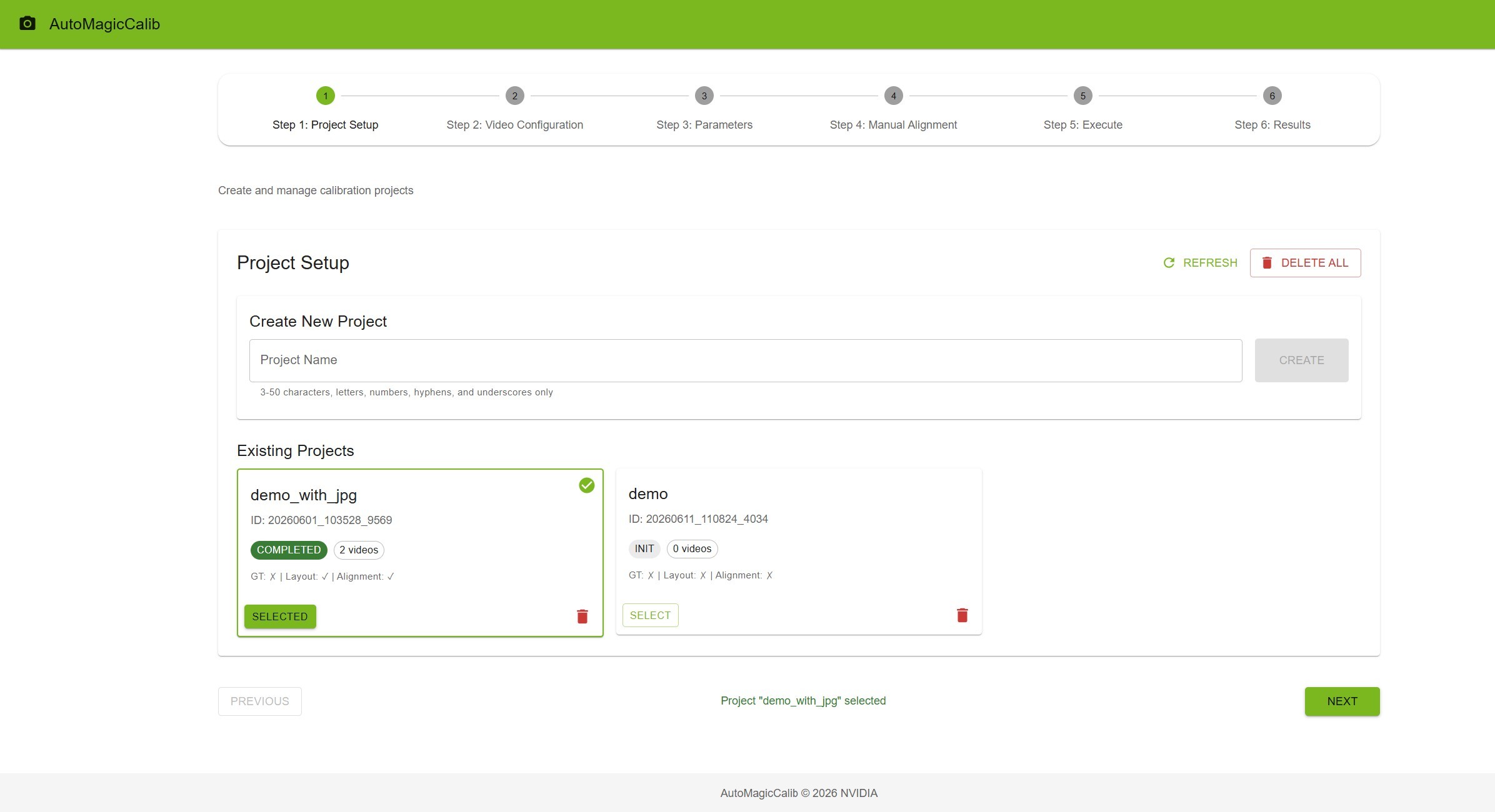Select the demo project
Screen dimensions: 1495x812
click(x=650, y=615)
